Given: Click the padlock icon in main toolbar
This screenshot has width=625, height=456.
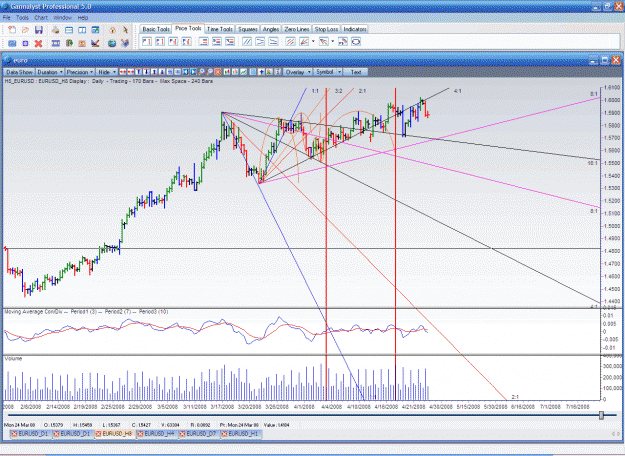Looking at the screenshot, I should (112, 30).
